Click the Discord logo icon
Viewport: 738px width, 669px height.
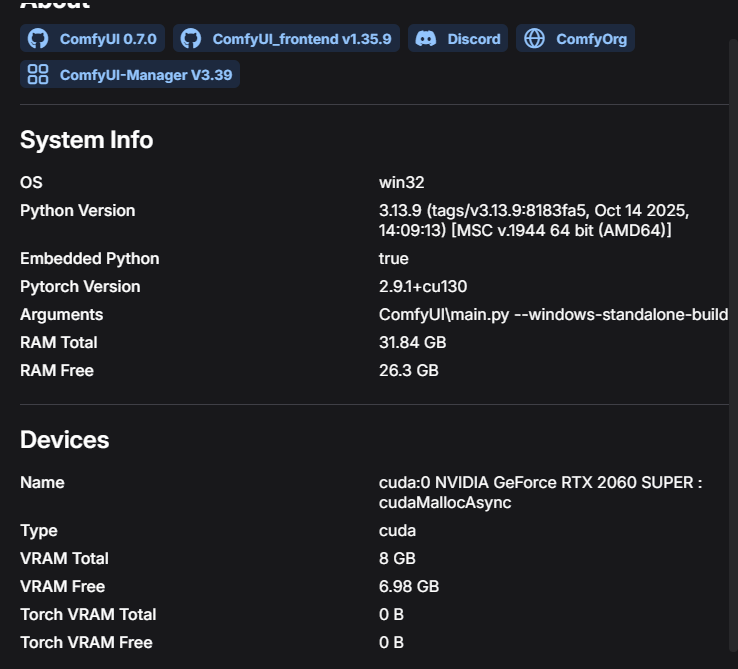(426, 39)
